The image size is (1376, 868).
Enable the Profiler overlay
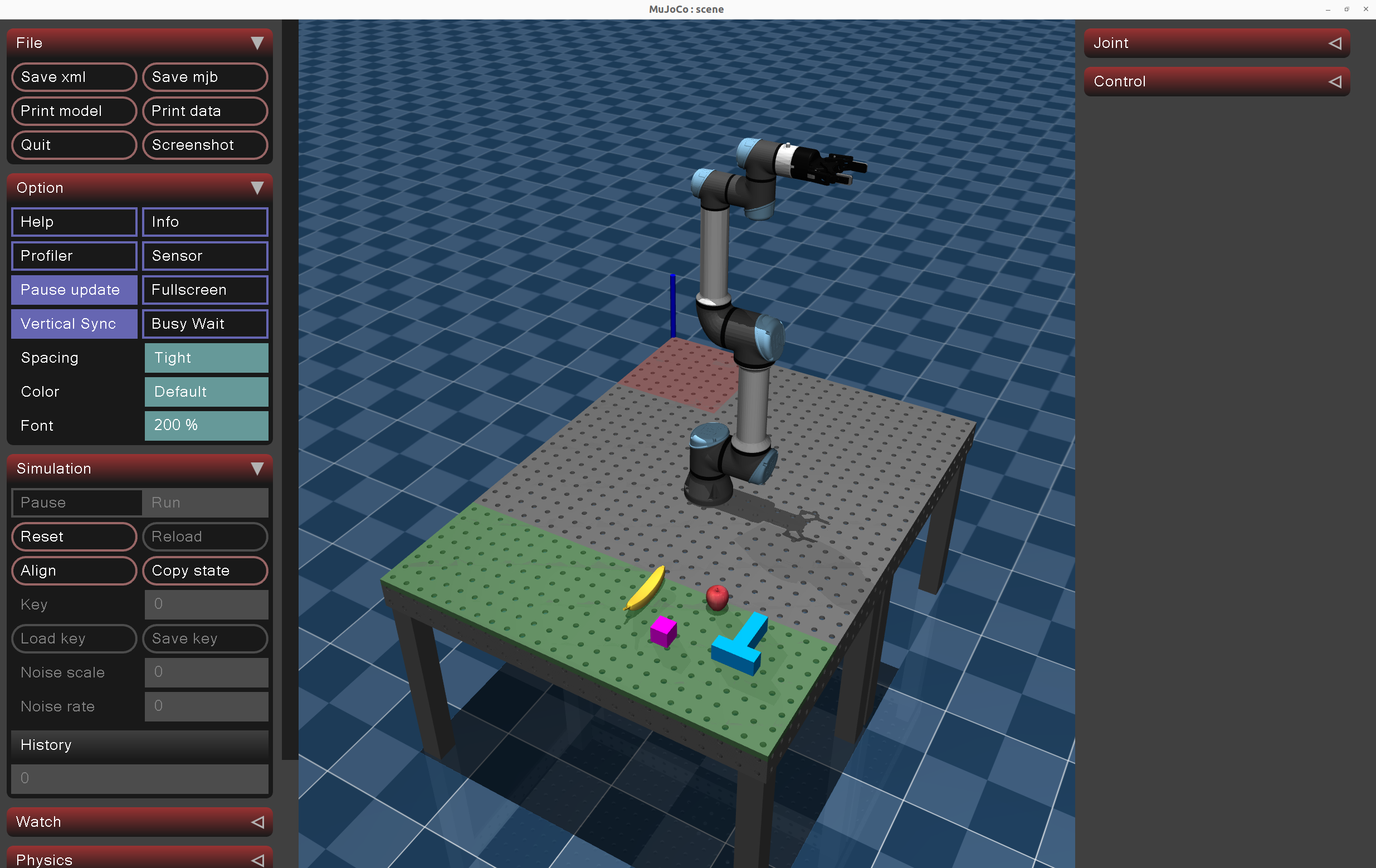[x=74, y=255]
